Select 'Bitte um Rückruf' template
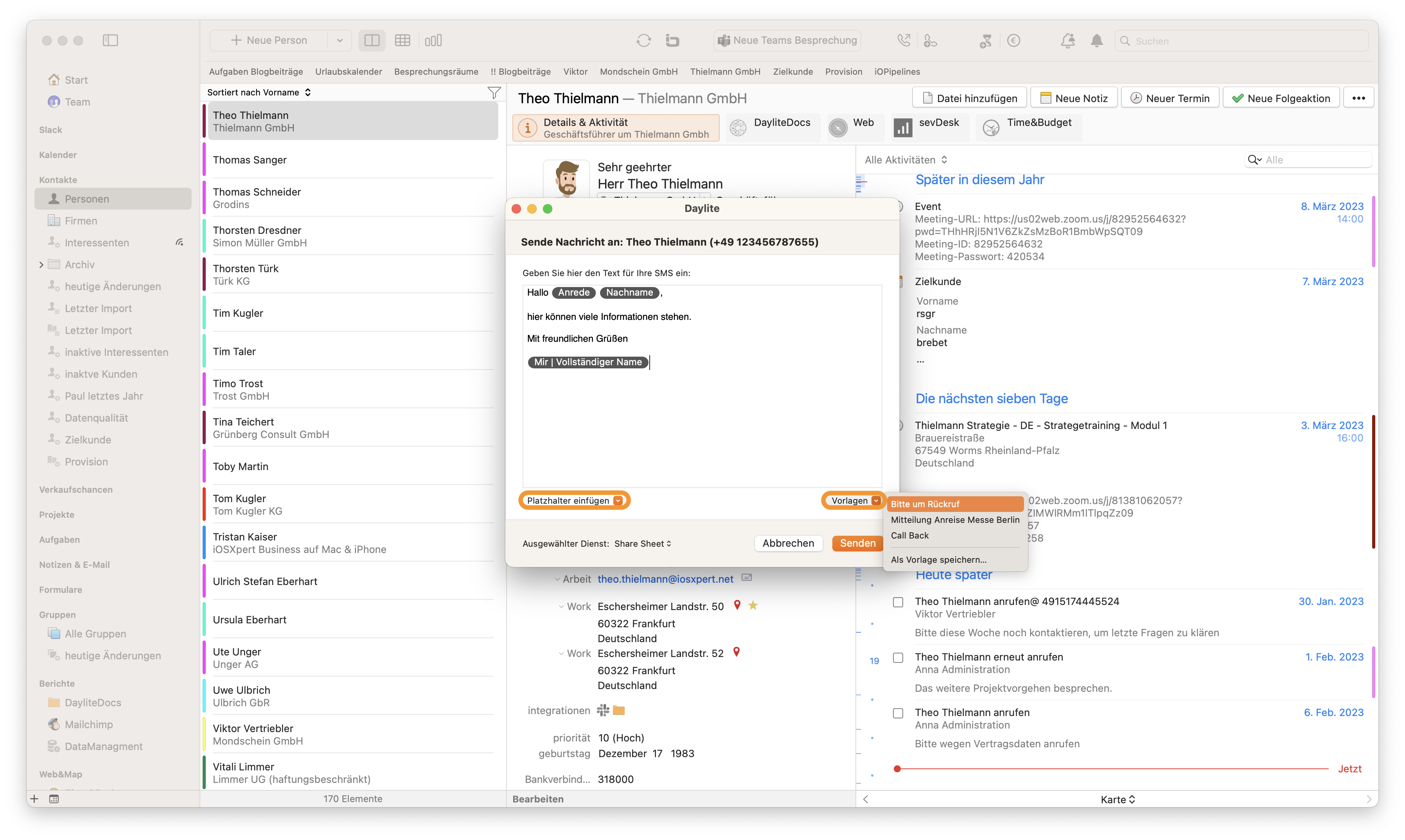 pos(954,504)
